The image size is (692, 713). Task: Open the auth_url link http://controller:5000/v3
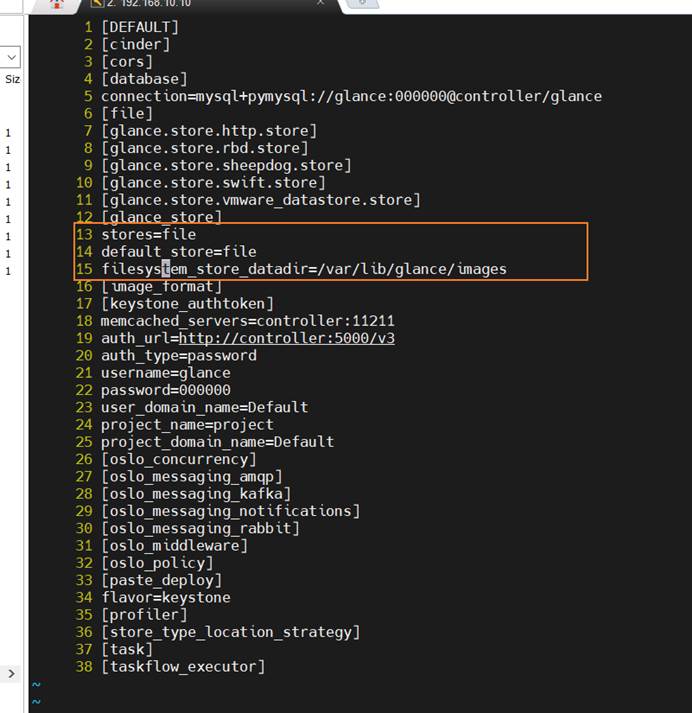pos(287,338)
